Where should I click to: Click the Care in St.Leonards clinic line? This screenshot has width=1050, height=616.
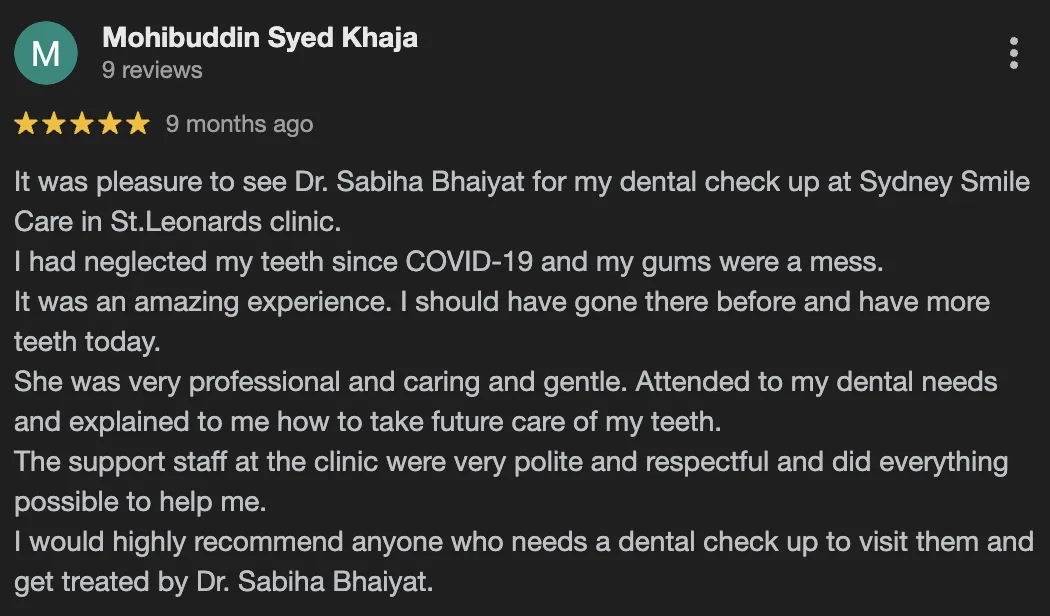click(177, 222)
